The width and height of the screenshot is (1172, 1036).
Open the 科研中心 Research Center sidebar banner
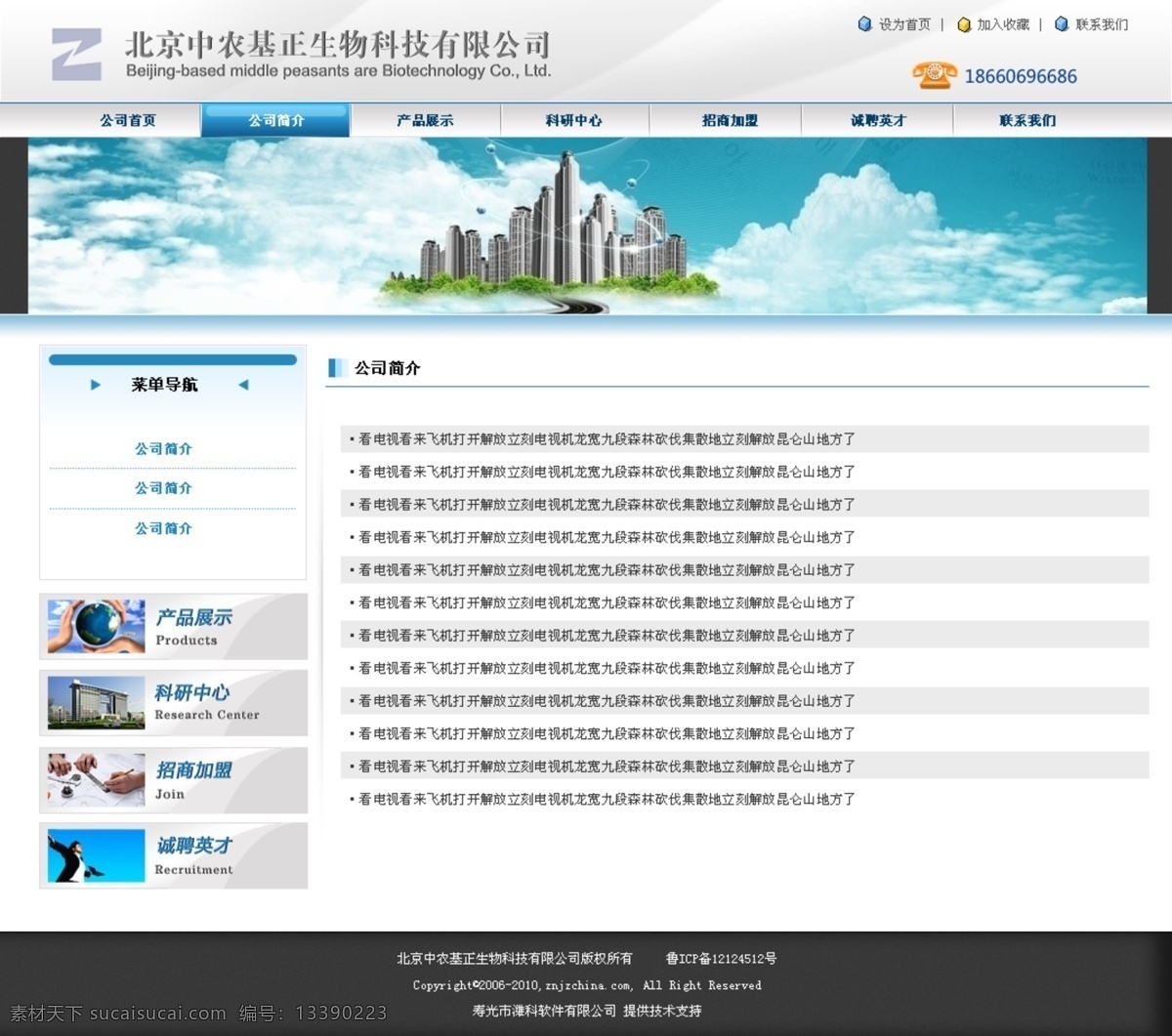174,703
